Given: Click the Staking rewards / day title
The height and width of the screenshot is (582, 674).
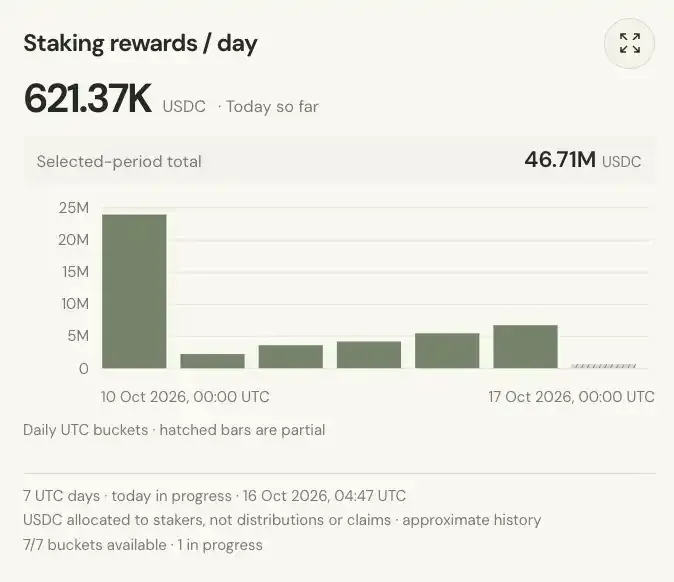Looking at the screenshot, I should pos(141,43).
